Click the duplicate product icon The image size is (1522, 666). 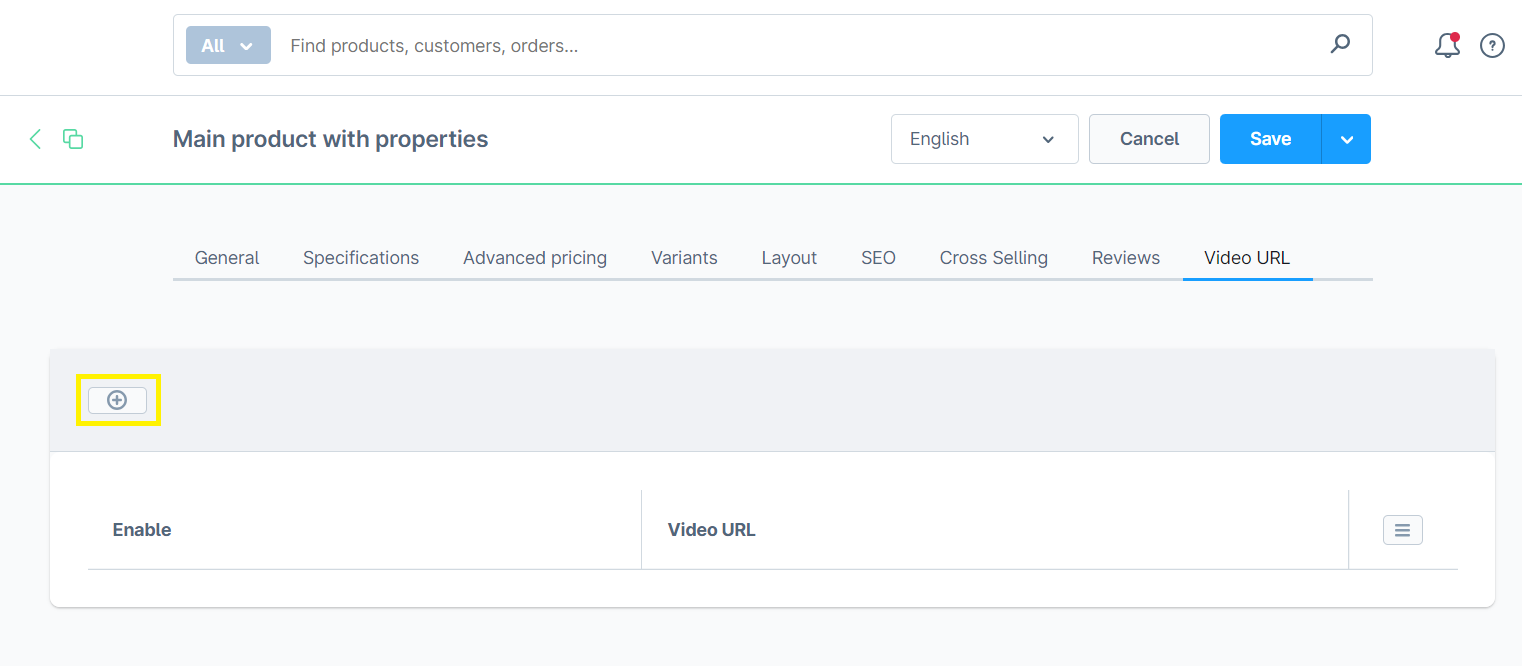coord(73,139)
